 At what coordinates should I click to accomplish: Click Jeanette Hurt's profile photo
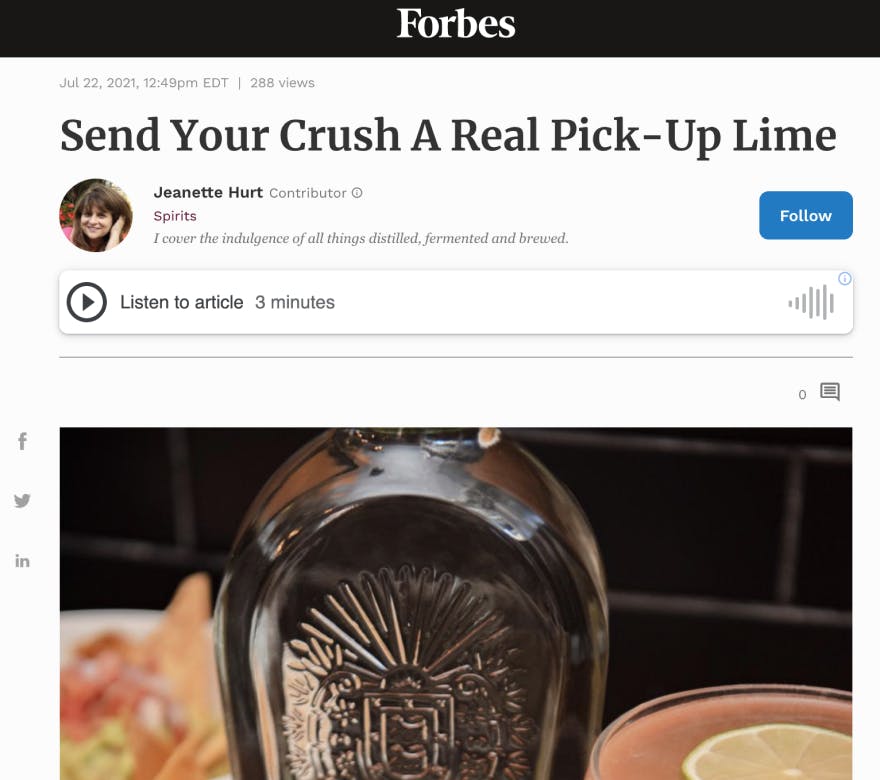pyautogui.click(x=96, y=215)
